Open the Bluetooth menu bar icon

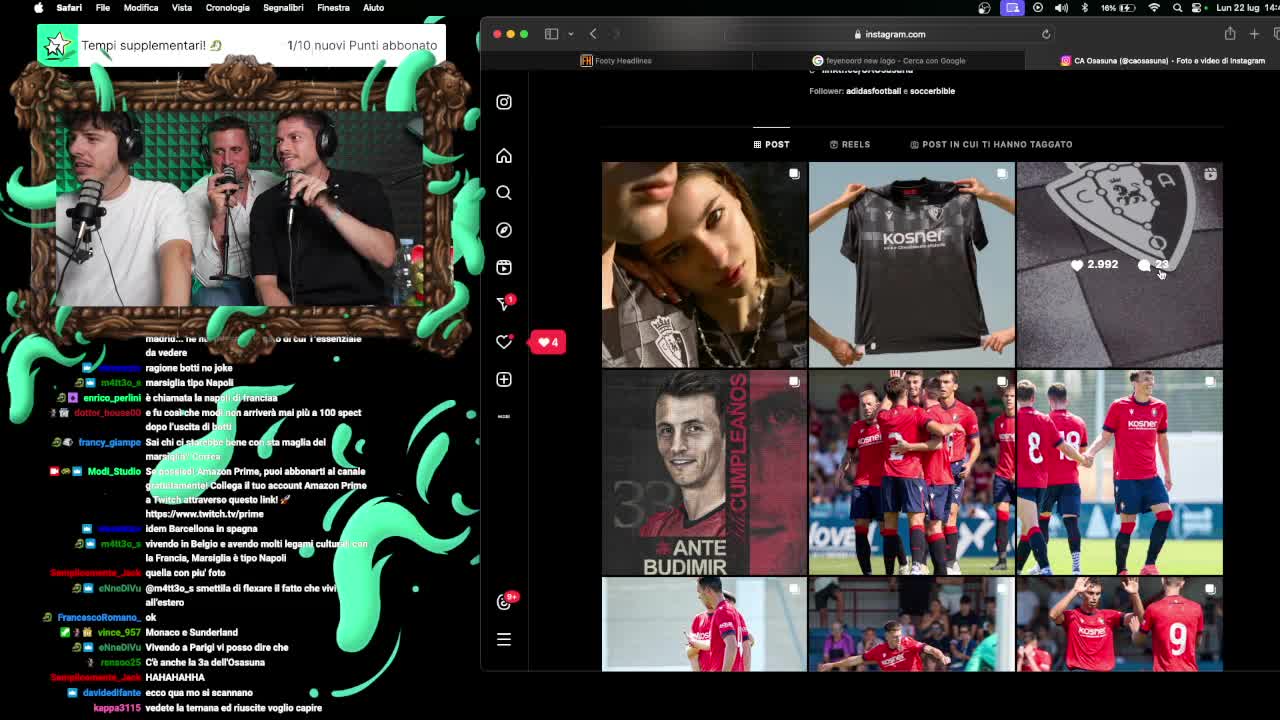pos(1085,8)
